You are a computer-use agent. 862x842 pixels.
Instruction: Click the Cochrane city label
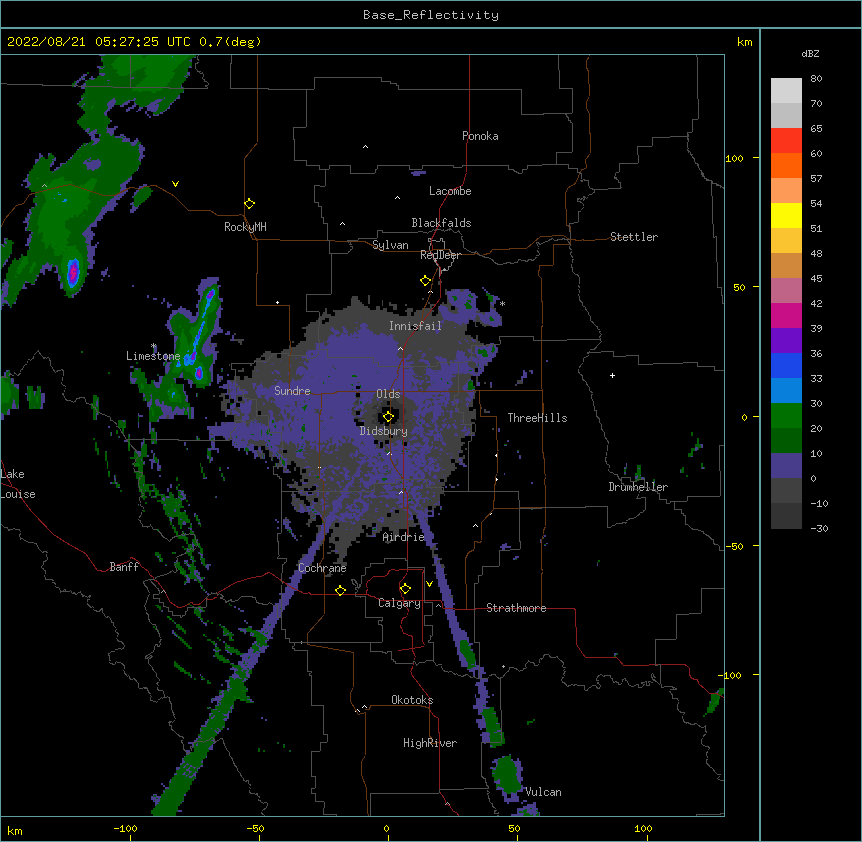click(x=322, y=568)
